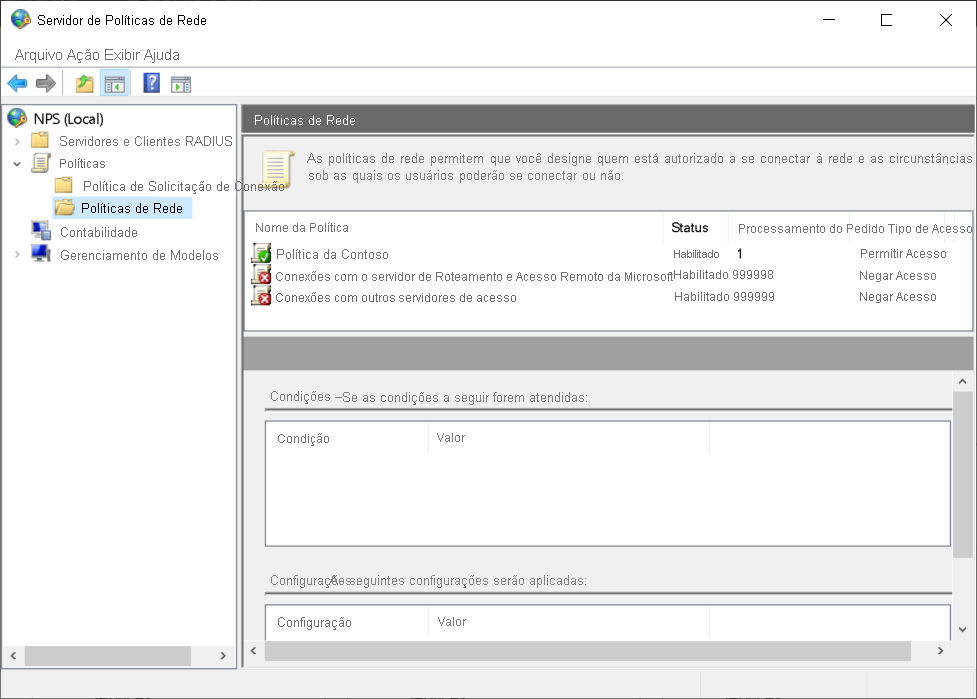This screenshot has height=699, width=977.
Task: Open the Ajuda menu
Action: pos(161,55)
